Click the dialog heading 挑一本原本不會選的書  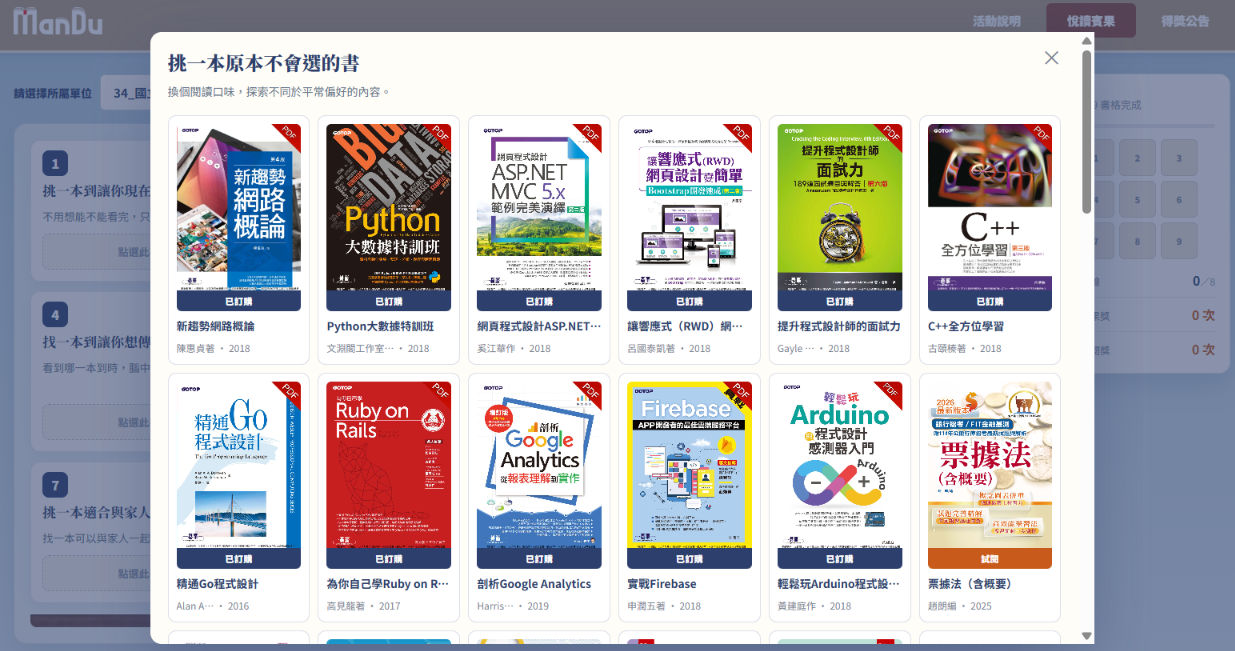(264, 63)
